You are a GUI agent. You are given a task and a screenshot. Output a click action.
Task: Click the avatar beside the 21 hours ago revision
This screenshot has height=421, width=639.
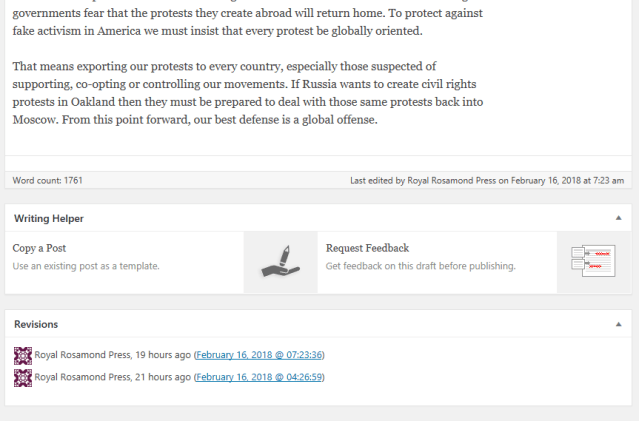(x=23, y=377)
